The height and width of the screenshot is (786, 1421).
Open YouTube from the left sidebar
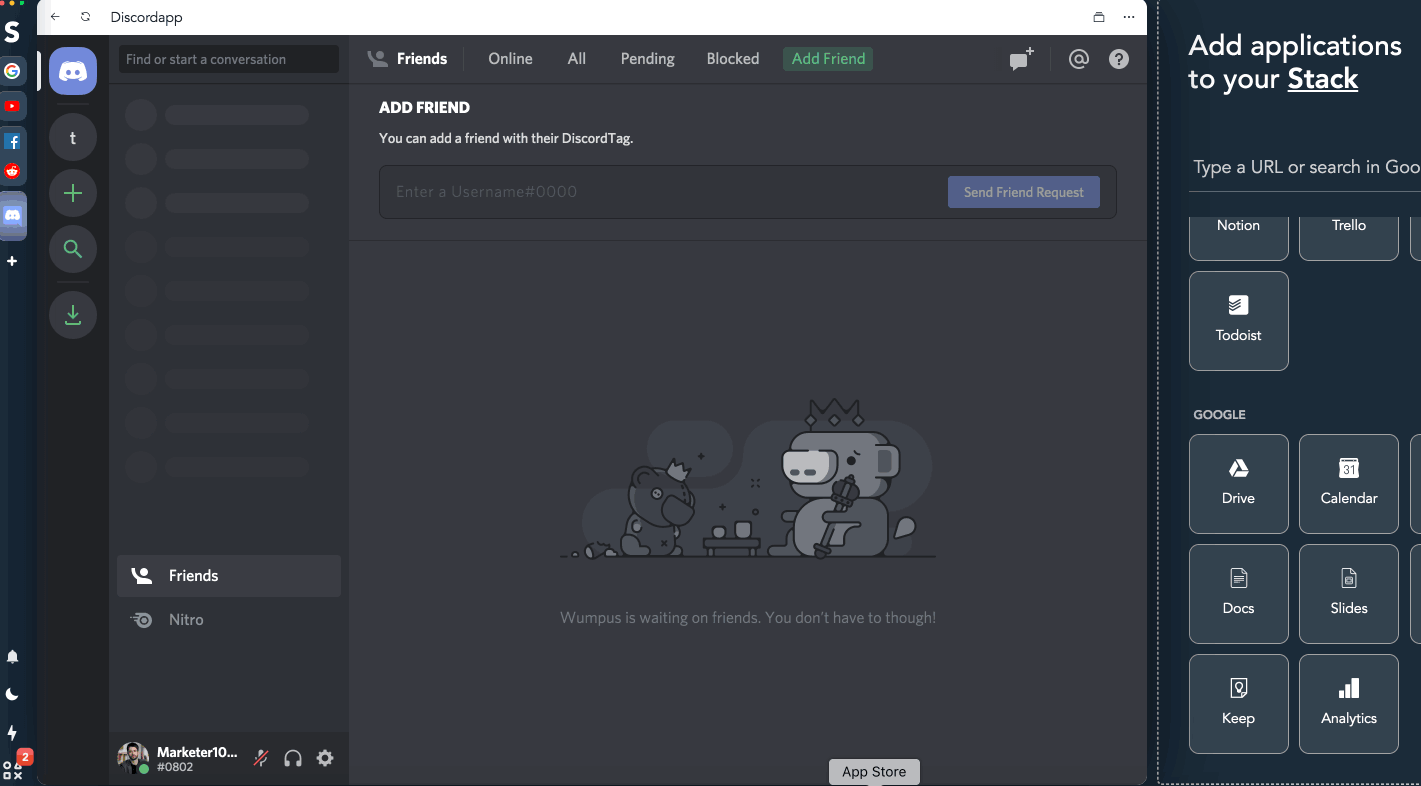[13, 105]
